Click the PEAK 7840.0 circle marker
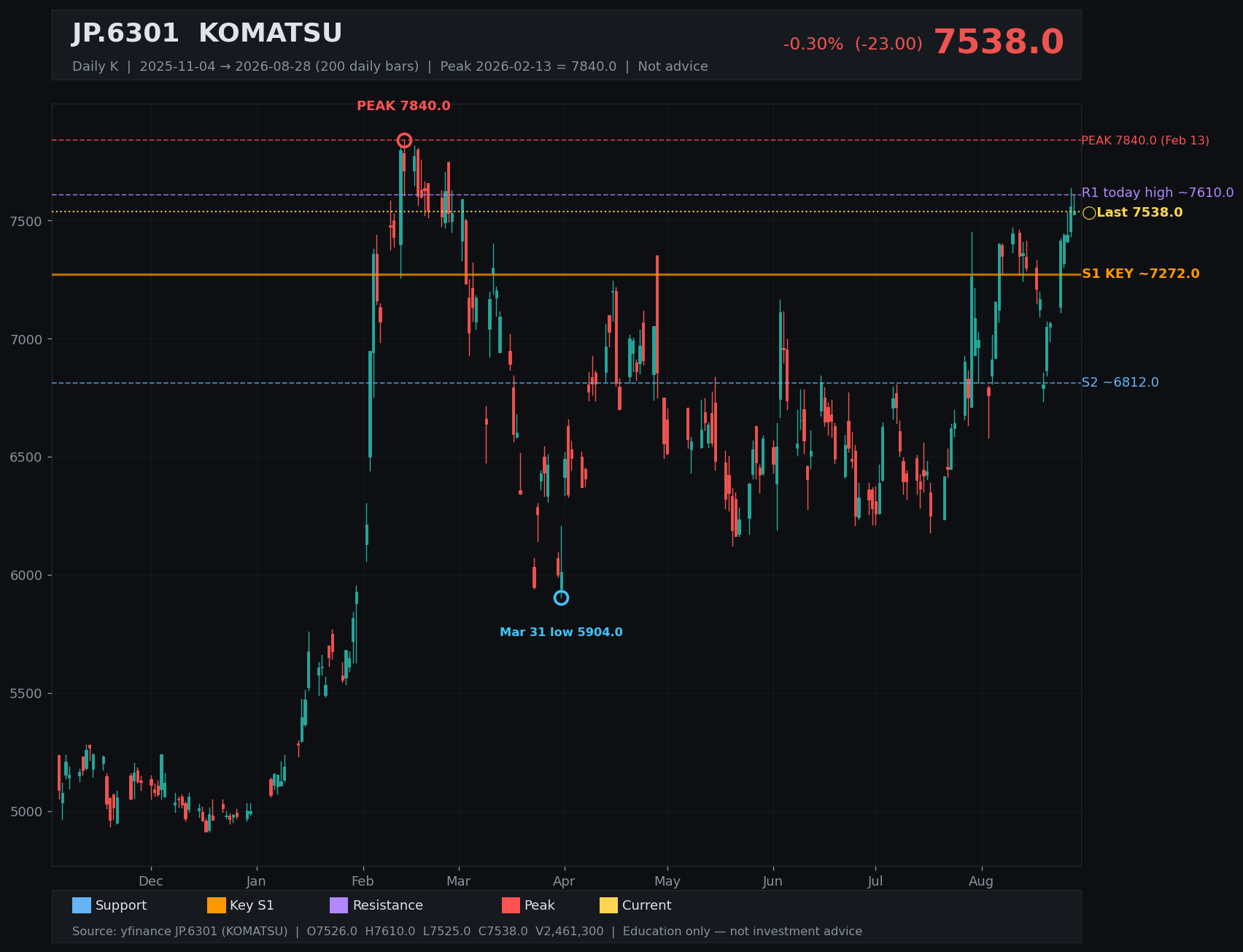1243x952 pixels. point(404,140)
